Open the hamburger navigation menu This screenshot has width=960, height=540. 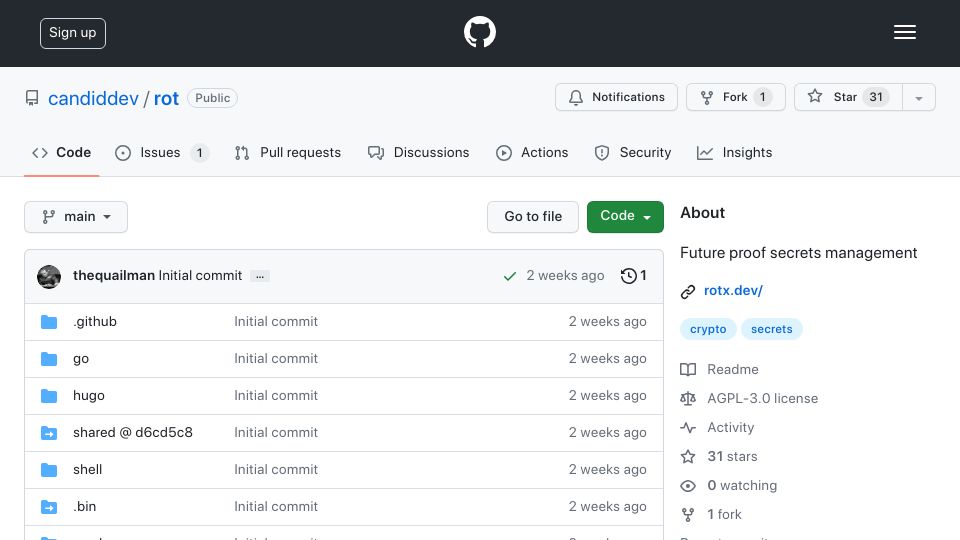tap(904, 32)
